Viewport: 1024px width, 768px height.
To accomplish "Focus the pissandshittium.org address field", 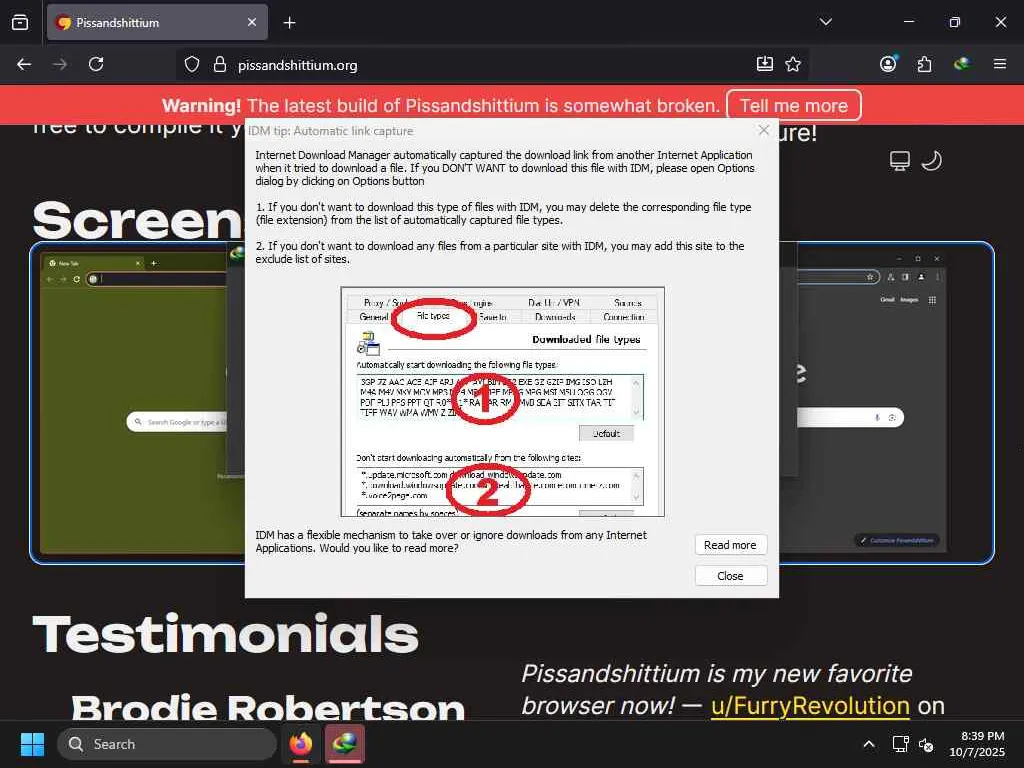I will [x=490, y=65].
